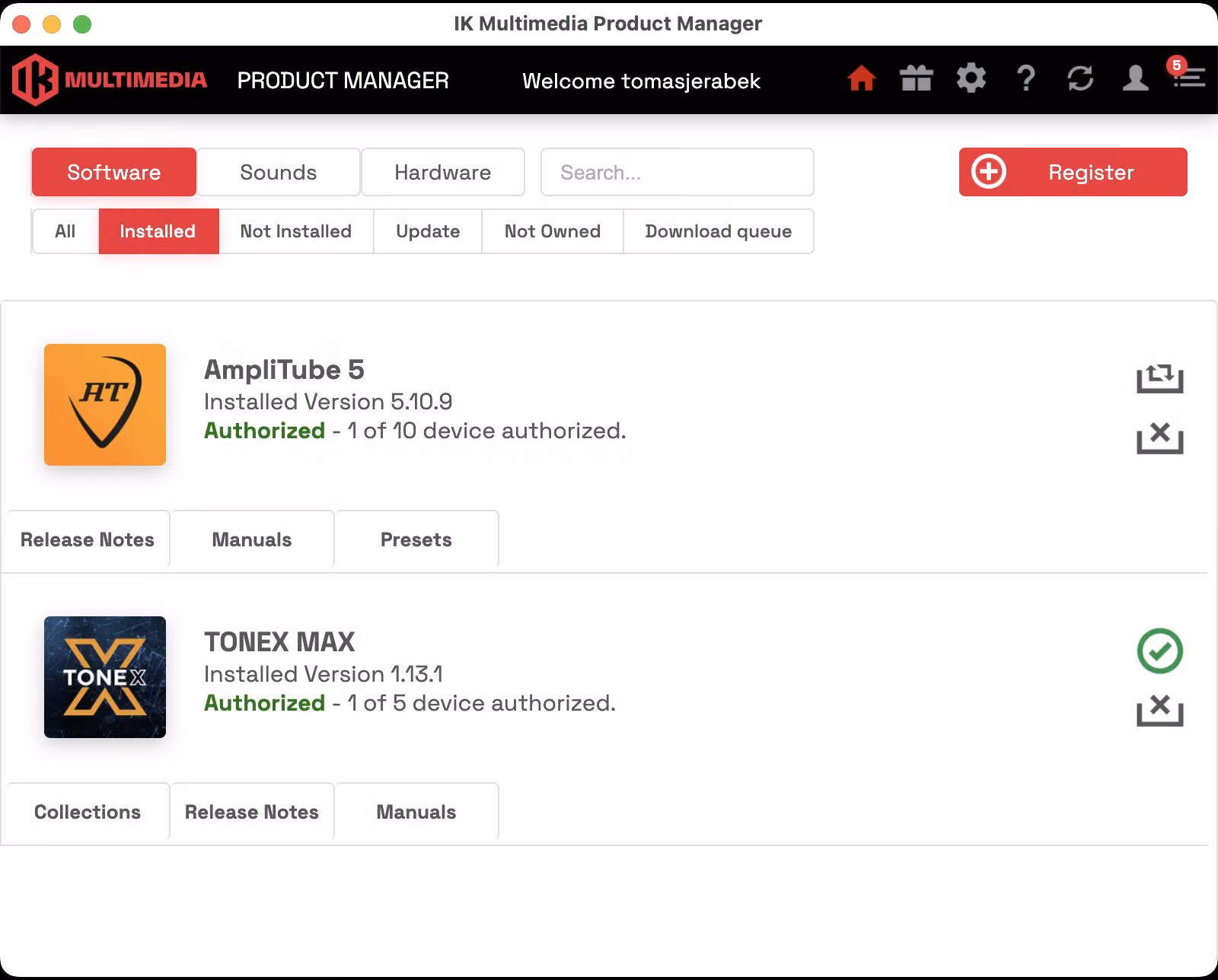Open TONEX MAX Collections

tap(88, 812)
